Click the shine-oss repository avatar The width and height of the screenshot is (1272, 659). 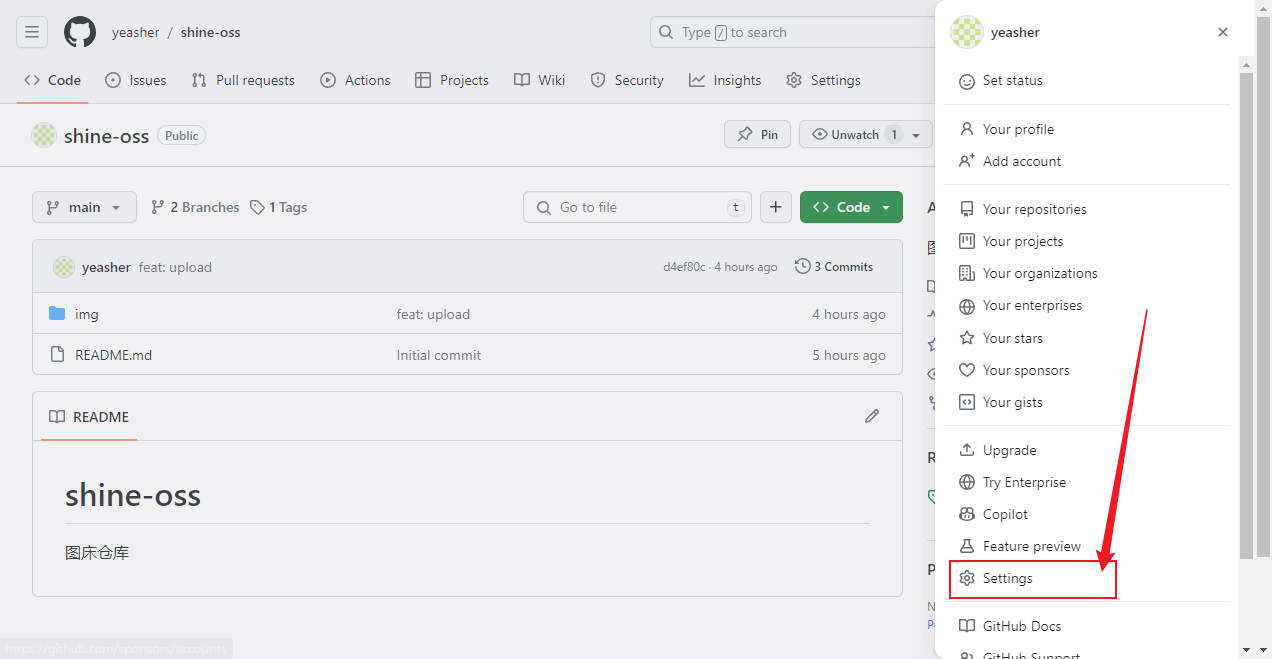coord(44,135)
